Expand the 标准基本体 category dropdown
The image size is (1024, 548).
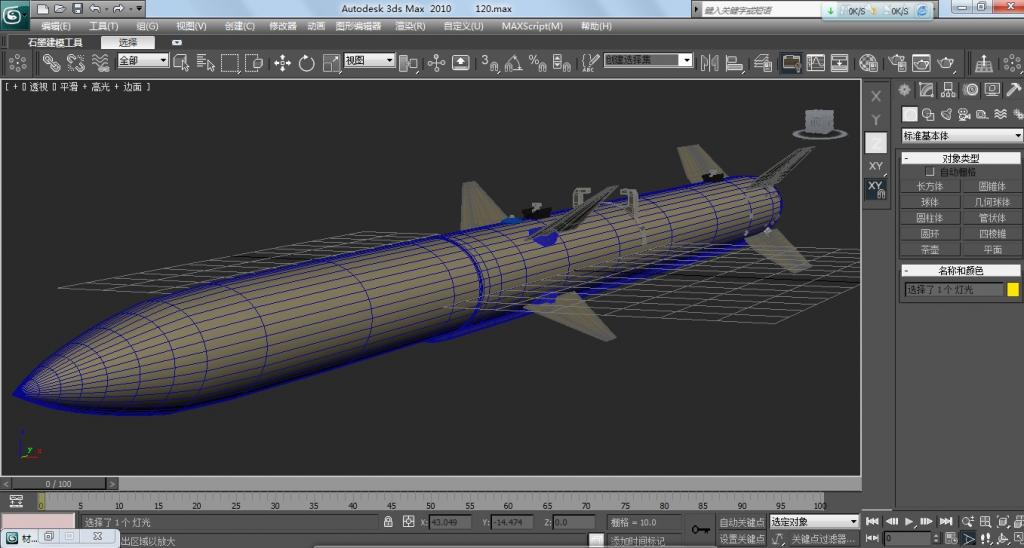961,136
